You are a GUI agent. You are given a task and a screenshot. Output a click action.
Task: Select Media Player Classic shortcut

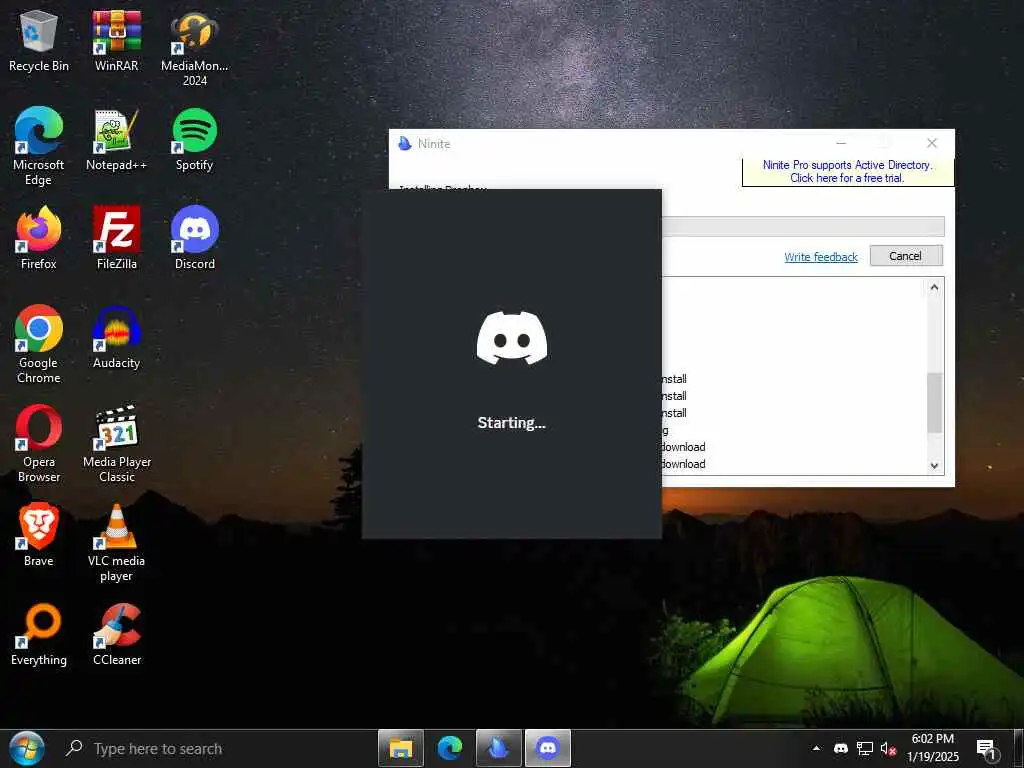pos(116,444)
